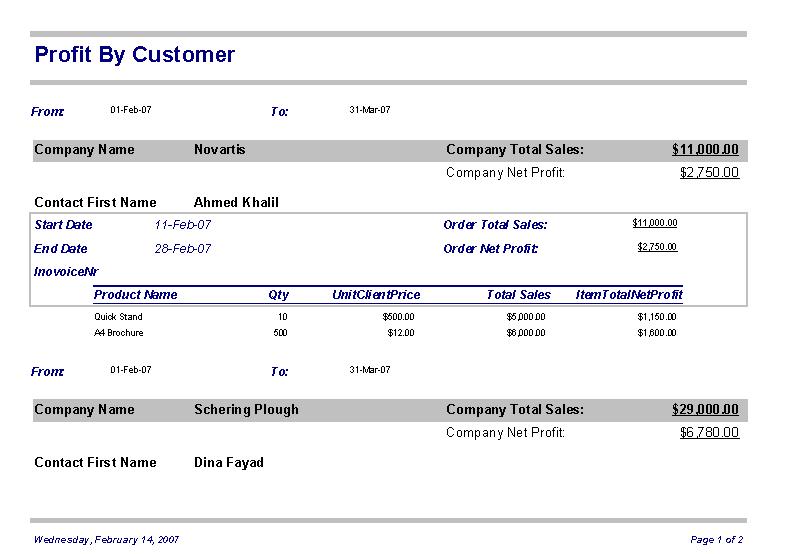Click the ItemTotalNetProfit column header
Viewport: 786px width, 554px height.
tap(629, 295)
